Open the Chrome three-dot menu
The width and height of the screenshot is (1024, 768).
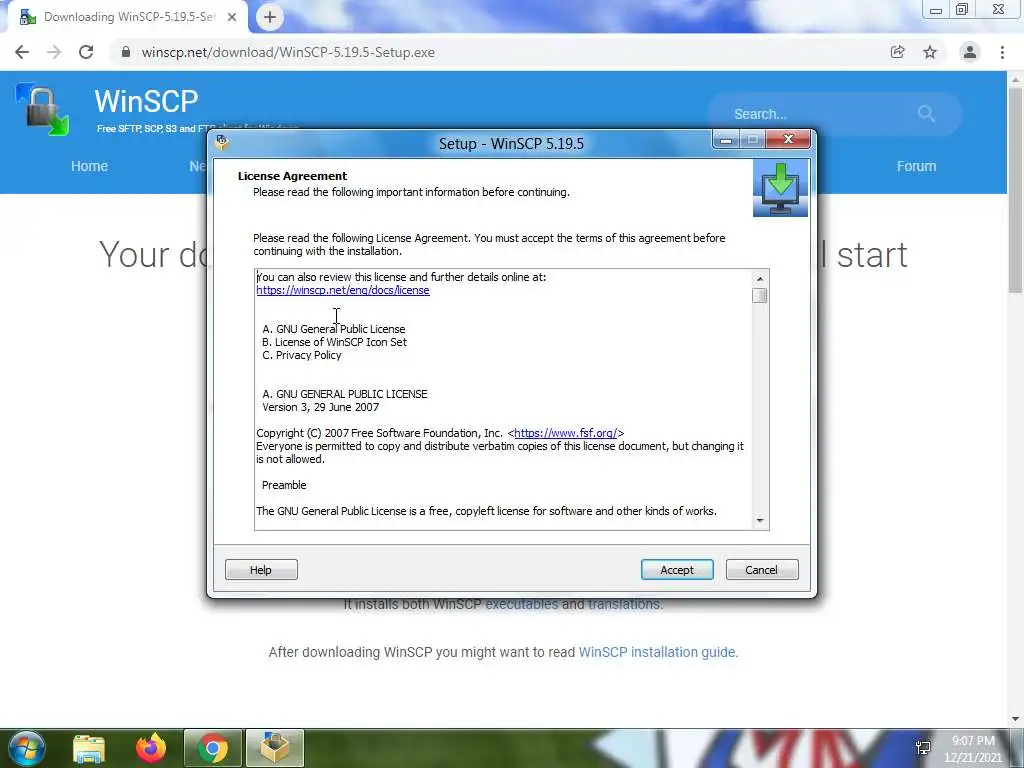(x=1002, y=52)
